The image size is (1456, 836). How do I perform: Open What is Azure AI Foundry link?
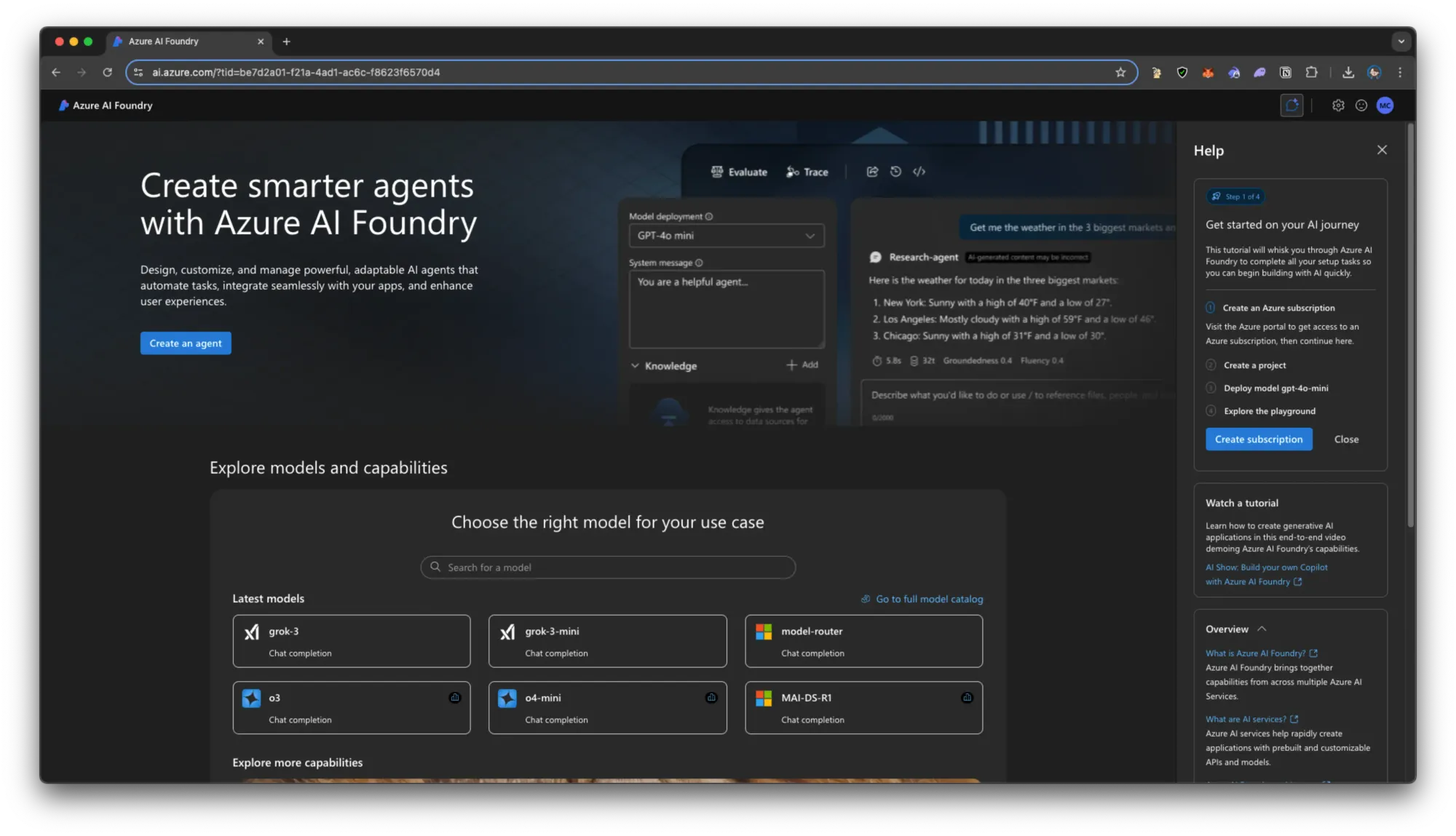(1261, 653)
